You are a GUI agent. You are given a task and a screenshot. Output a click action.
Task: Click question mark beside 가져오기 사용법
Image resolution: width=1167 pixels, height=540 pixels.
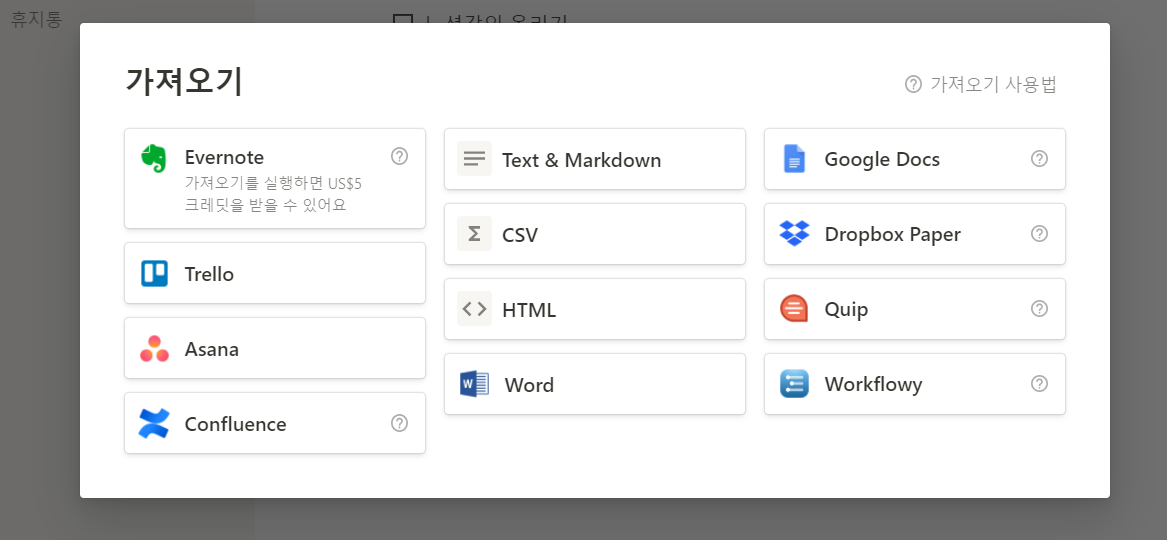pyautogui.click(x=913, y=84)
